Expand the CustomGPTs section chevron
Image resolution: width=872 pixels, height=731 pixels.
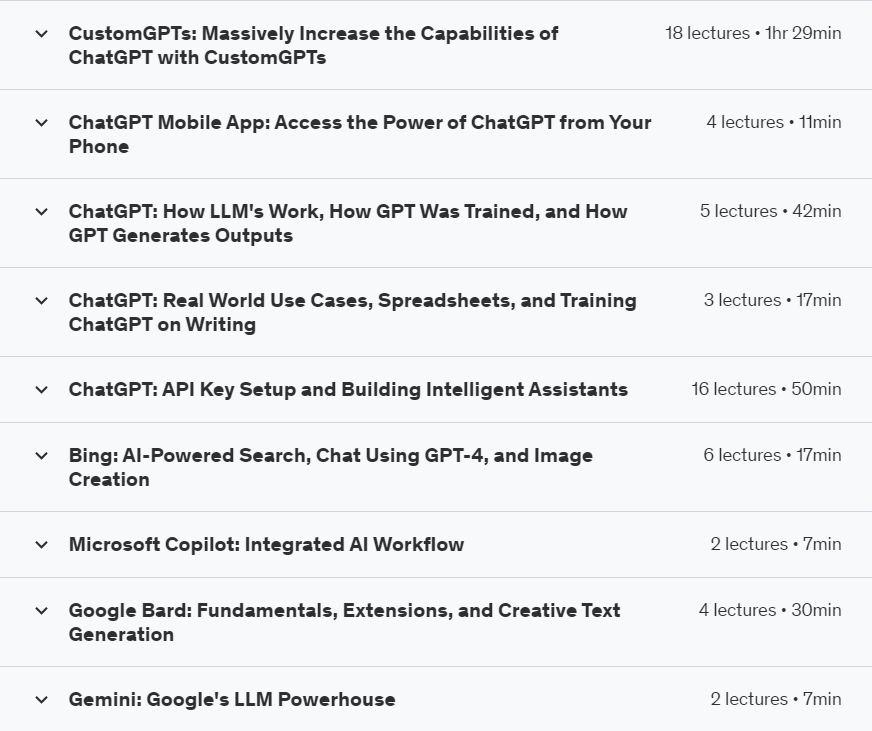click(42, 34)
